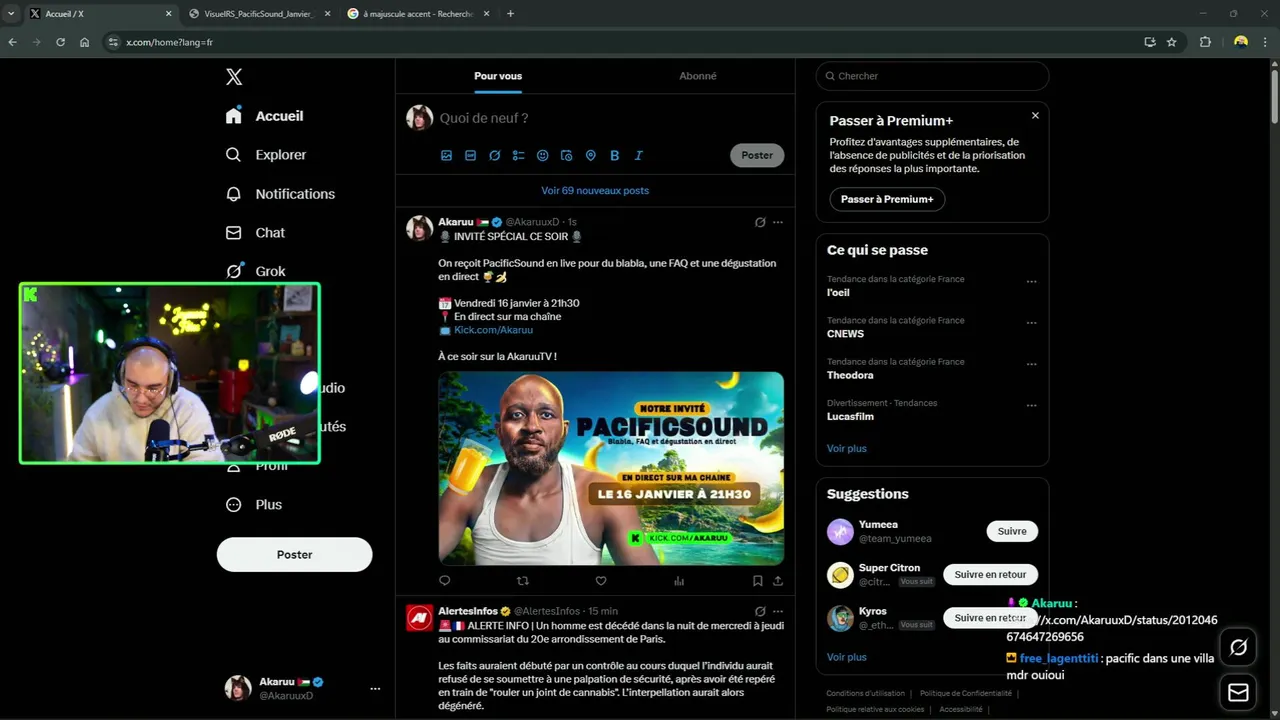Viewport: 1280px width, 720px height.
Task: Open a new browser tab
Action: [x=510, y=14]
